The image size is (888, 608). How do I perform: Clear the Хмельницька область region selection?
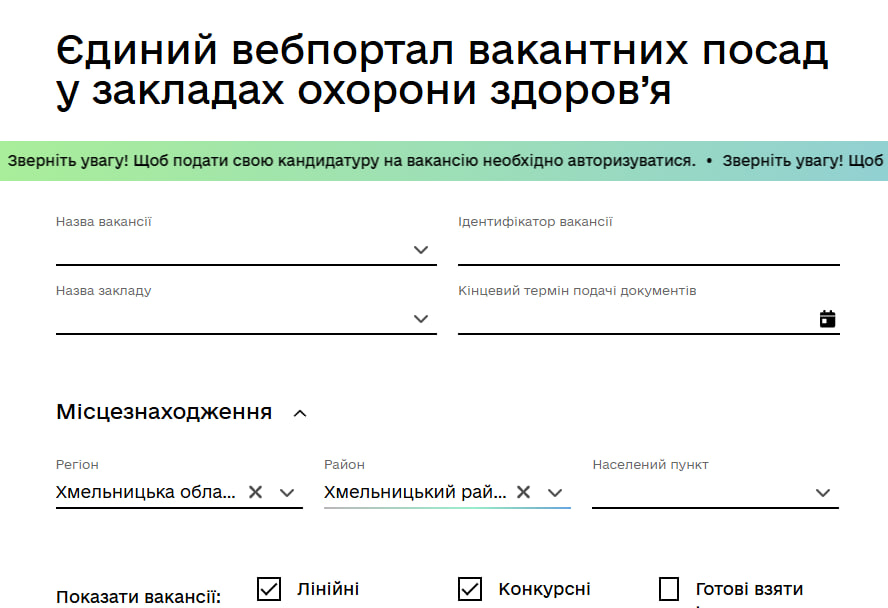[x=256, y=492]
